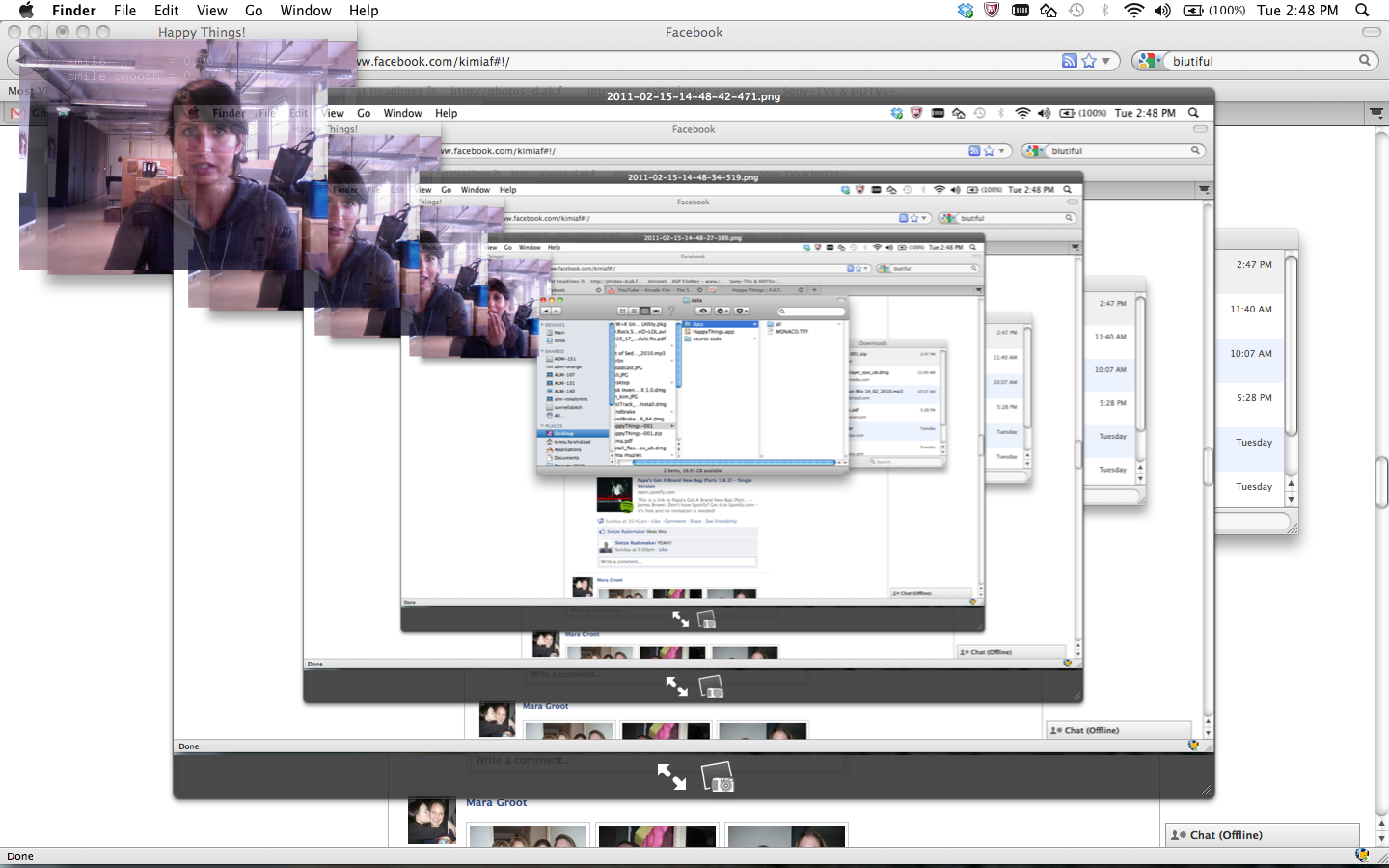This screenshot has width=1389, height=868.
Task: Open the Go menu in the menu bar
Action: click(254, 11)
